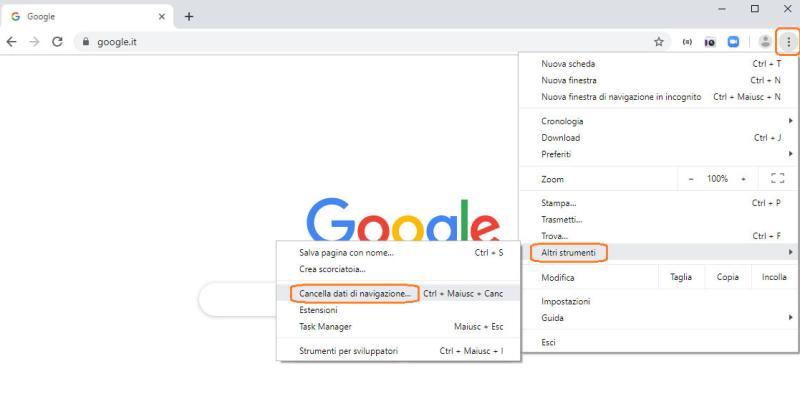The image size is (800, 420).
Task: Increase zoom with plus button
Action: point(743,179)
